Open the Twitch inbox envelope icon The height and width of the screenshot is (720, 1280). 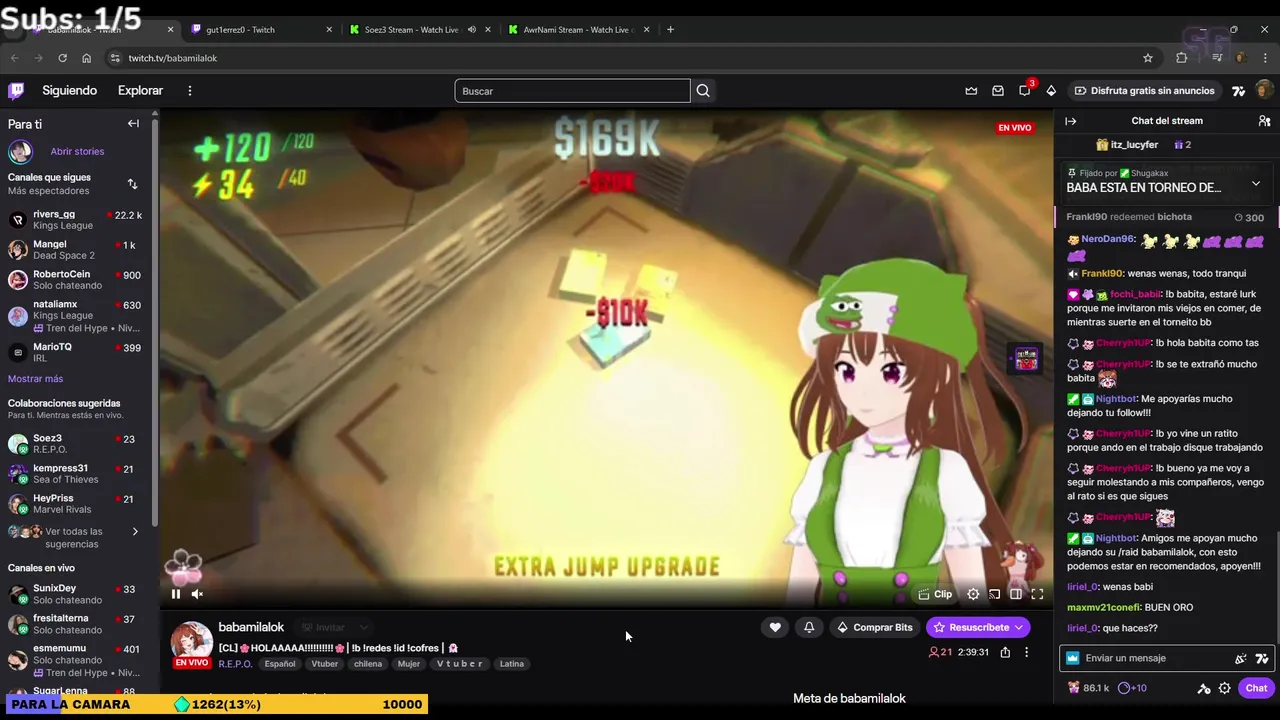pos(998,91)
